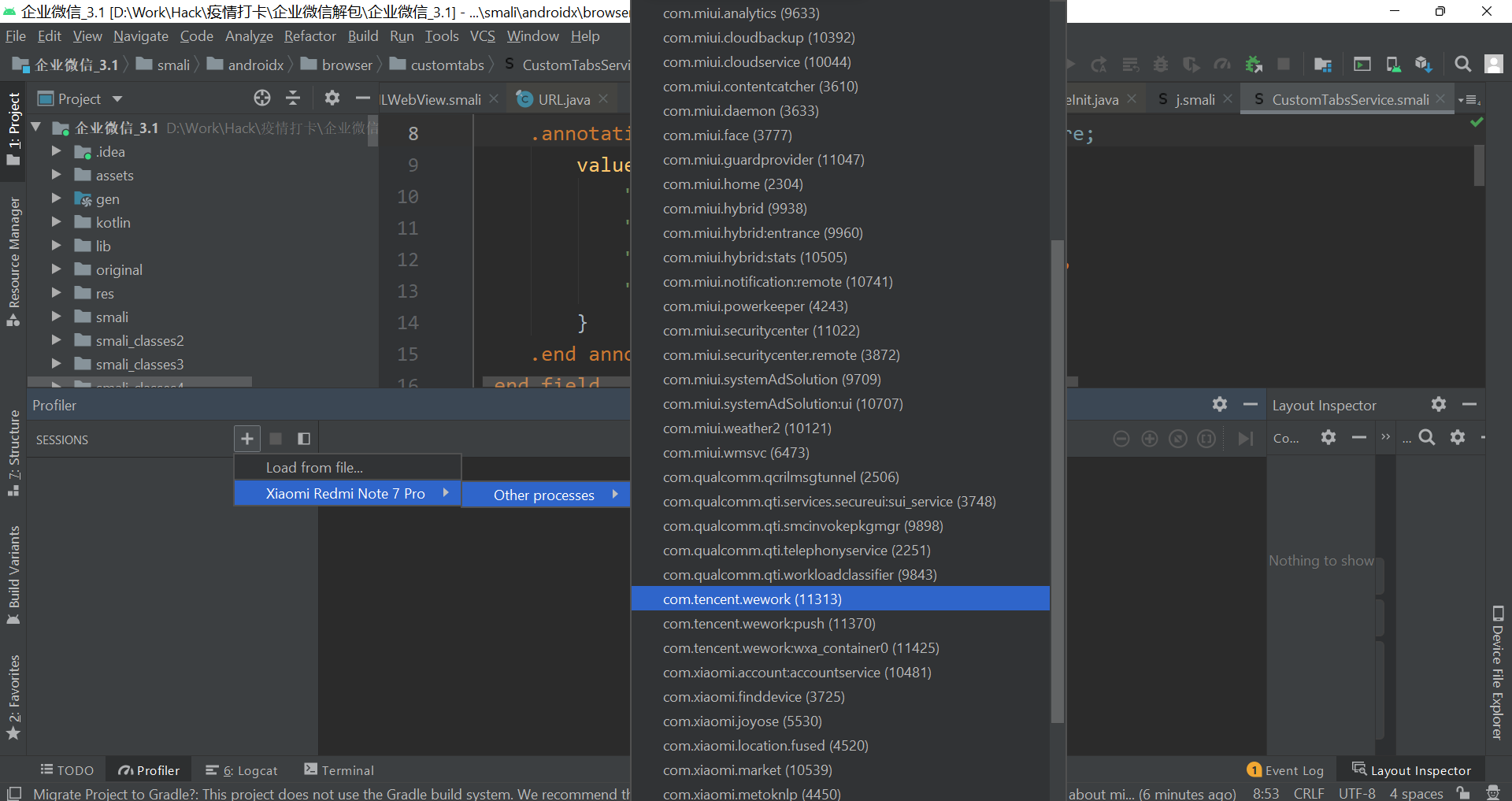Click Attach Debugger to Android Process icon

click(1253, 65)
